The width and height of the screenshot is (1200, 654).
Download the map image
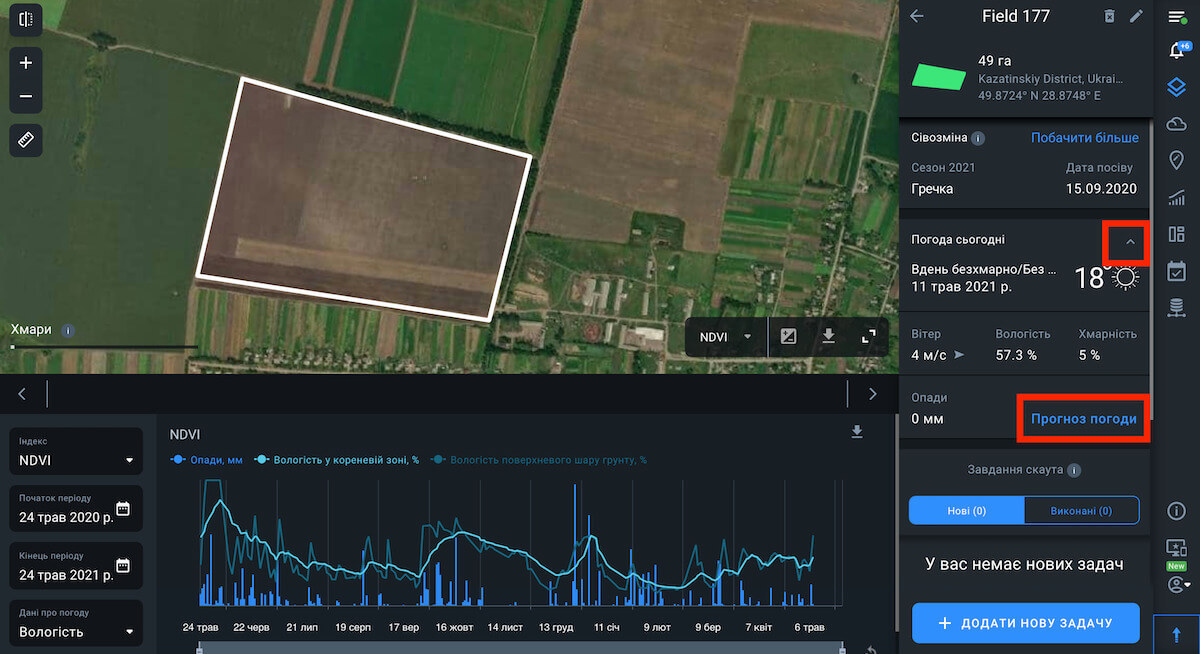coord(828,337)
